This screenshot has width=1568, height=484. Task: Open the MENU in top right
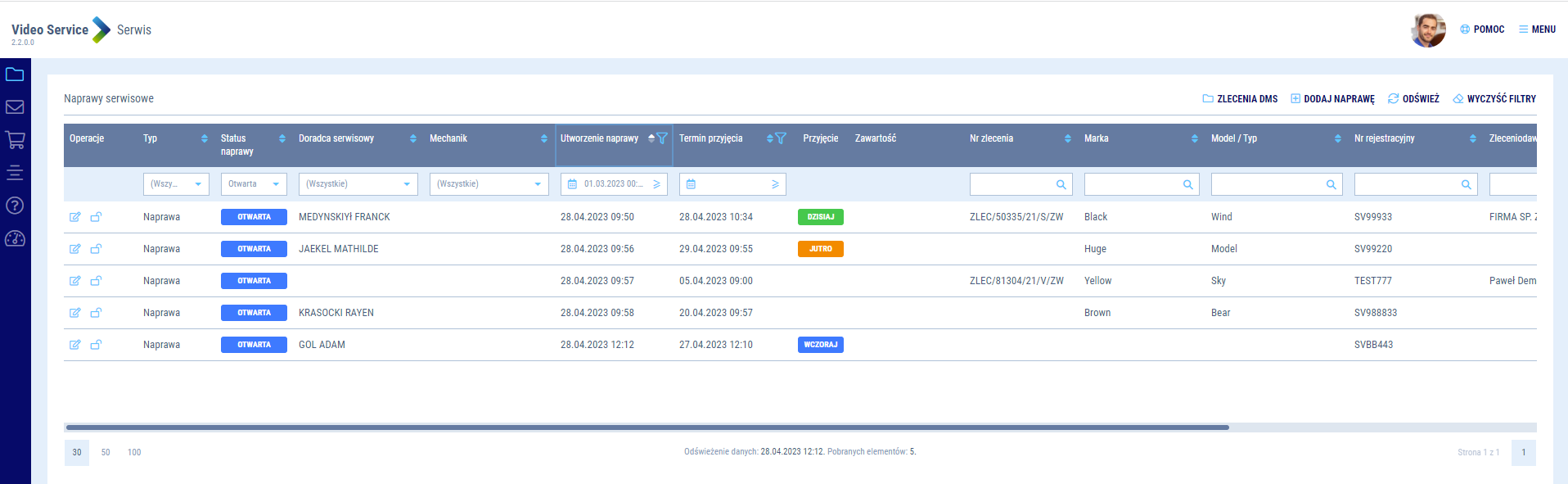click(x=1537, y=29)
